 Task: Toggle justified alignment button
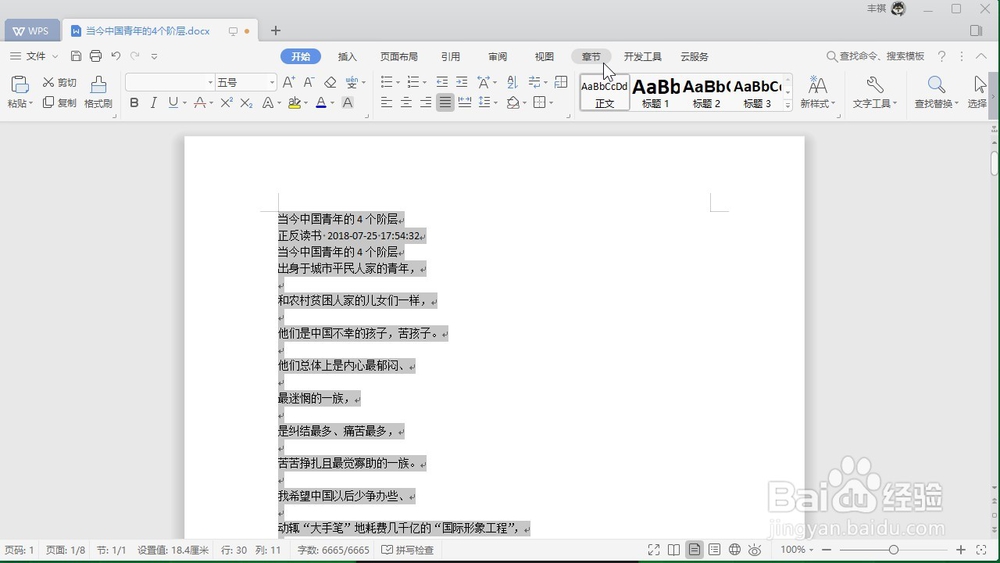click(x=445, y=103)
